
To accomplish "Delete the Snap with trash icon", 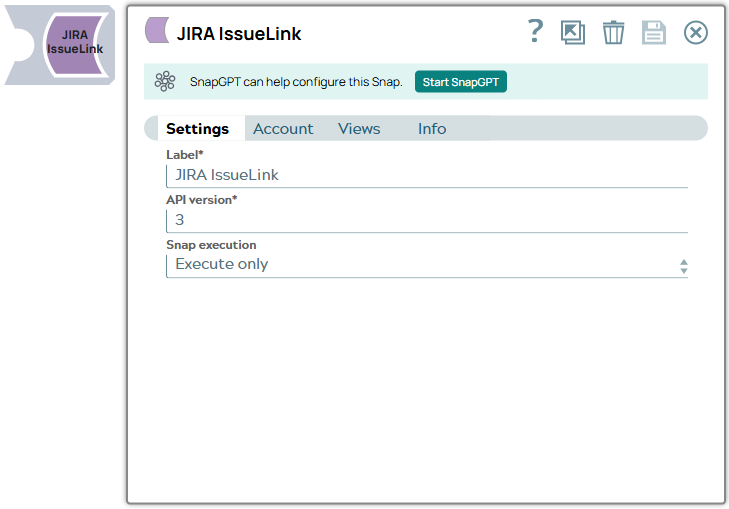I will [613, 33].
